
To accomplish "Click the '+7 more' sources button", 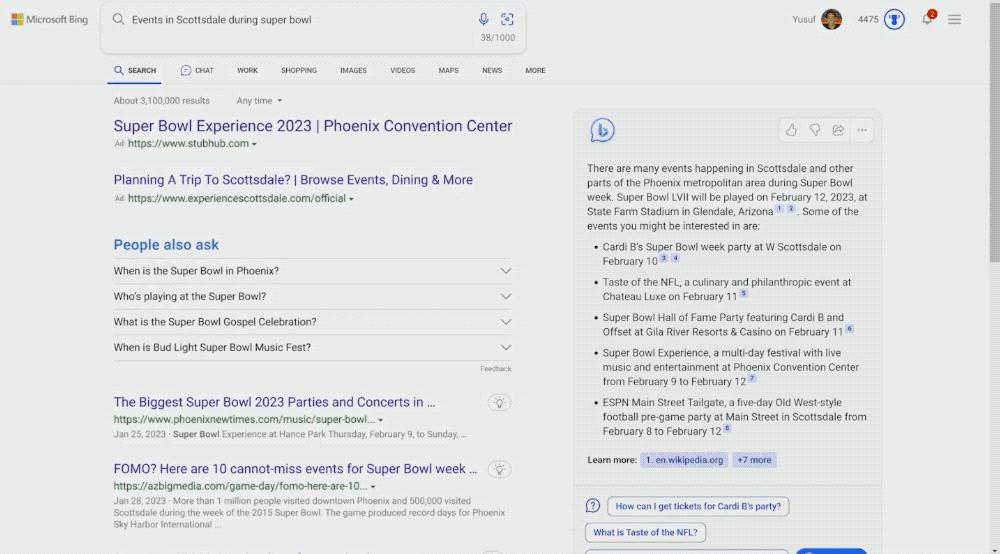I will pos(754,460).
